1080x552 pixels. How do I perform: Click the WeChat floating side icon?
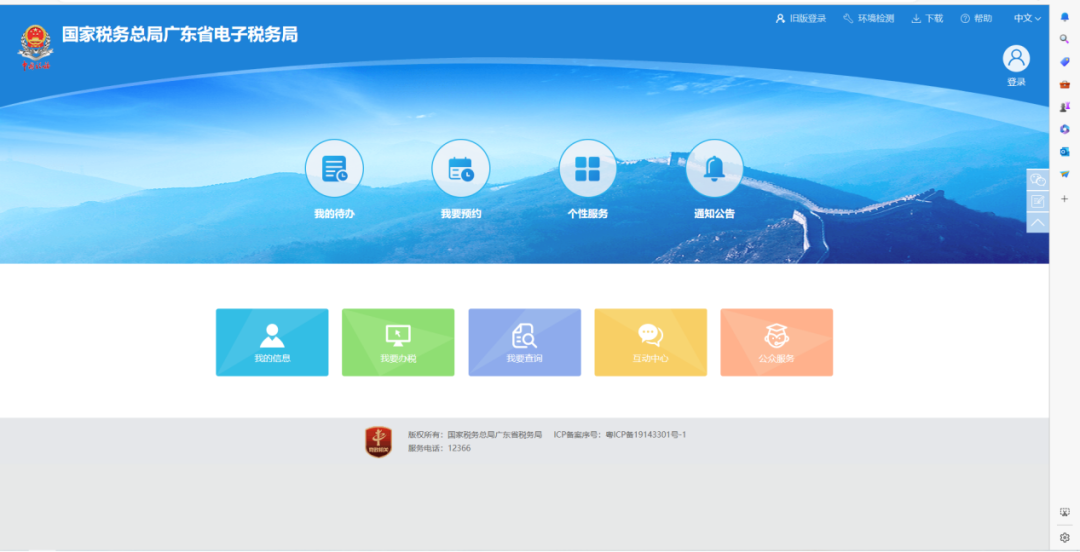(1038, 180)
